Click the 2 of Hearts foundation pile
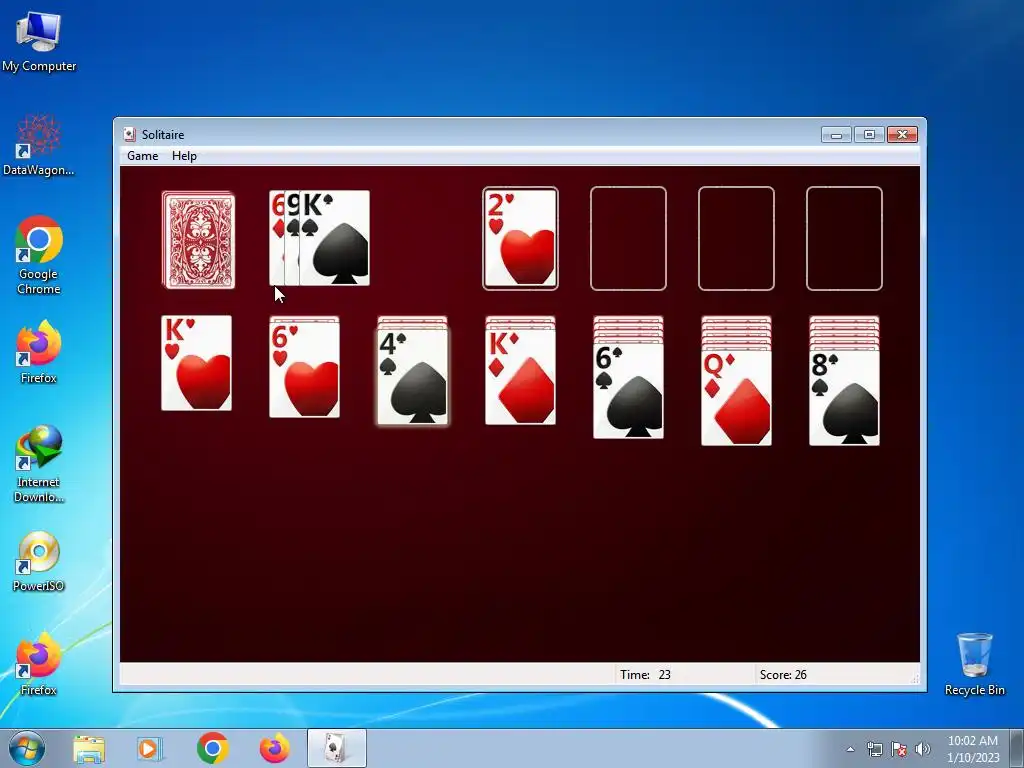 (520, 238)
